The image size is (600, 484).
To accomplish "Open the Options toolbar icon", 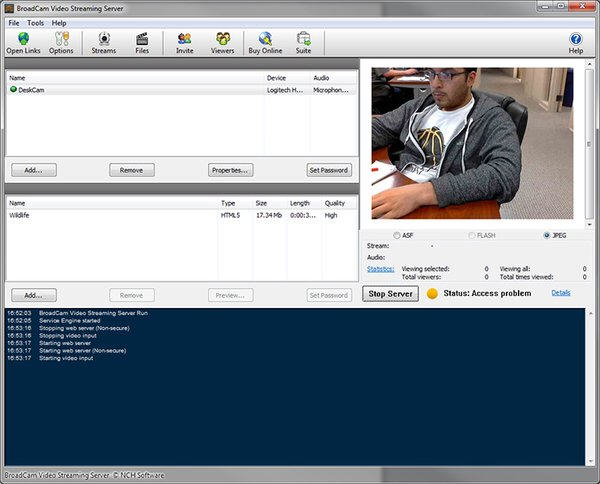I will click(61, 39).
